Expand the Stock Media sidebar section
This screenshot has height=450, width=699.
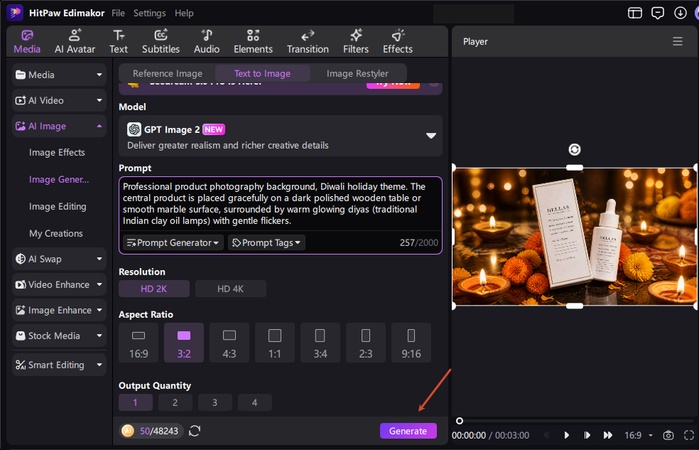[59, 335]
